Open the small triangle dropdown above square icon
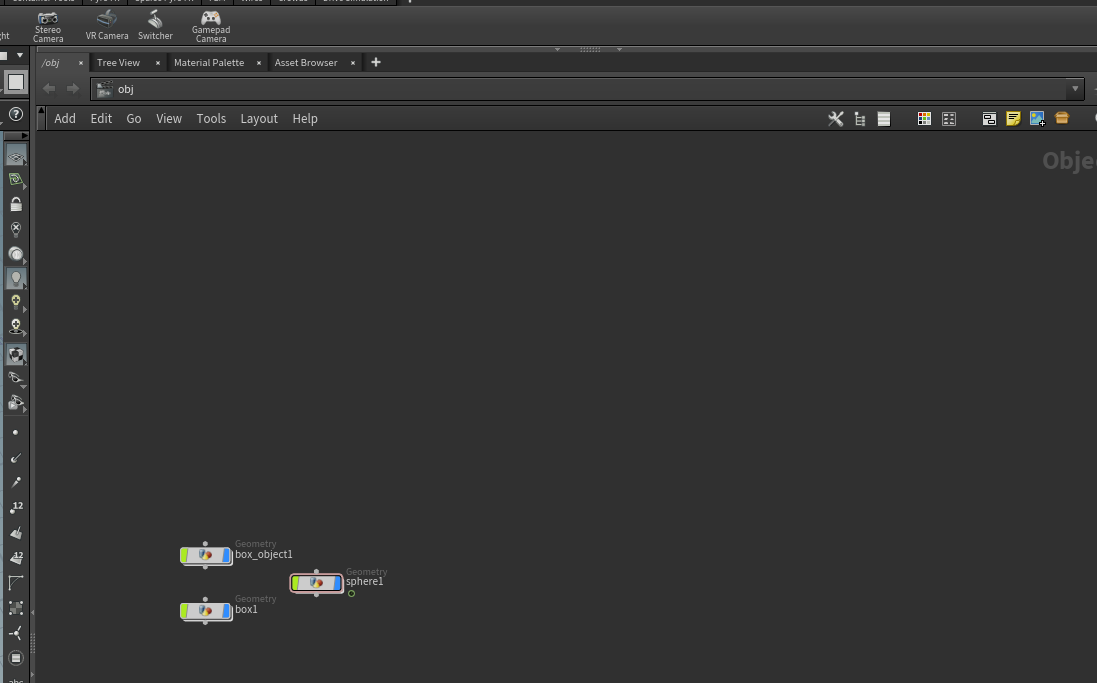Viewport: 1097px width, 683px height. [x=20, y=55]
